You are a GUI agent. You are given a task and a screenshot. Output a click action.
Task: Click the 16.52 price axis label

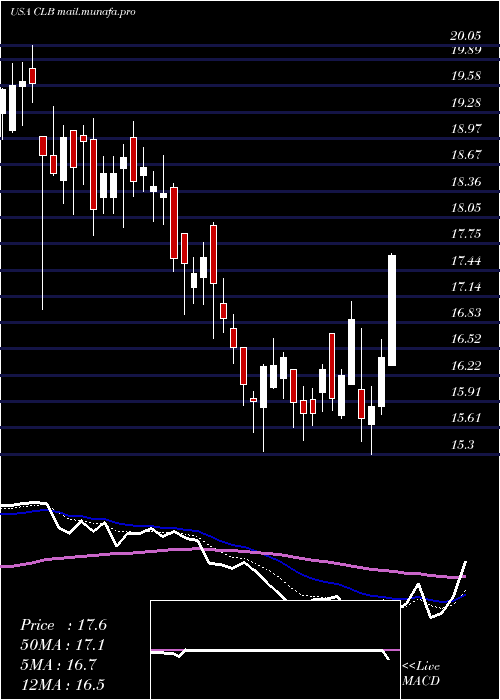466,339
